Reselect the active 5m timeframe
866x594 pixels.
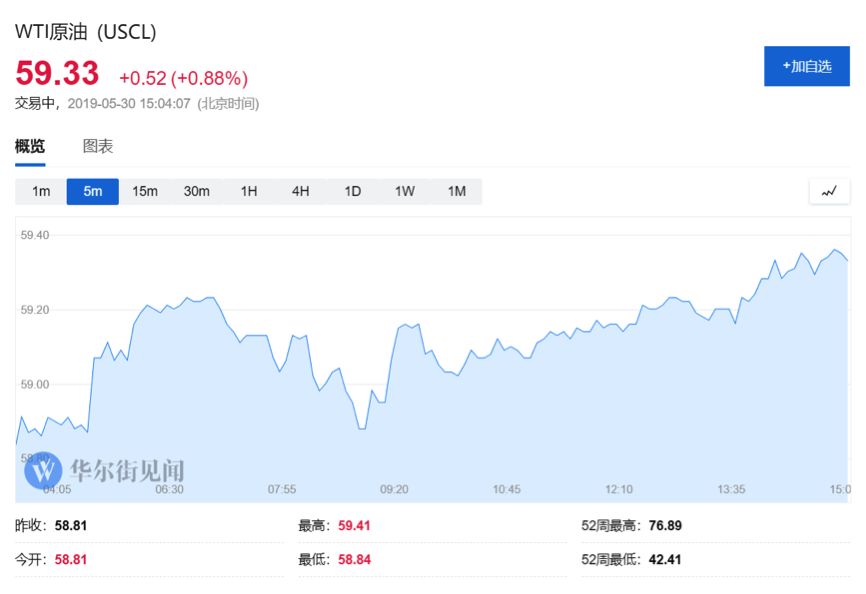coord(92,191)
